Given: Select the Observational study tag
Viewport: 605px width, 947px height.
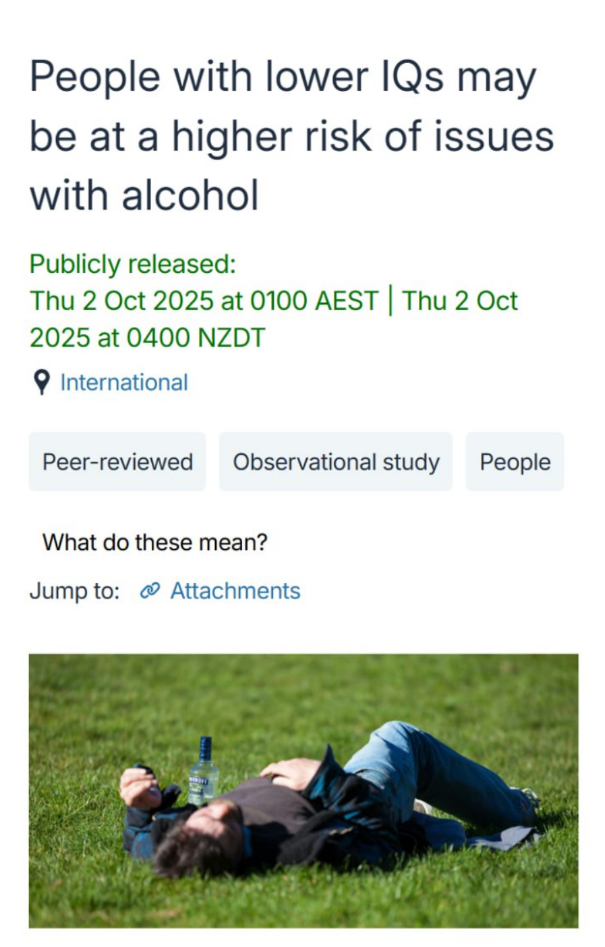Looking at the screenshot, I should click(x=336, y=462).
